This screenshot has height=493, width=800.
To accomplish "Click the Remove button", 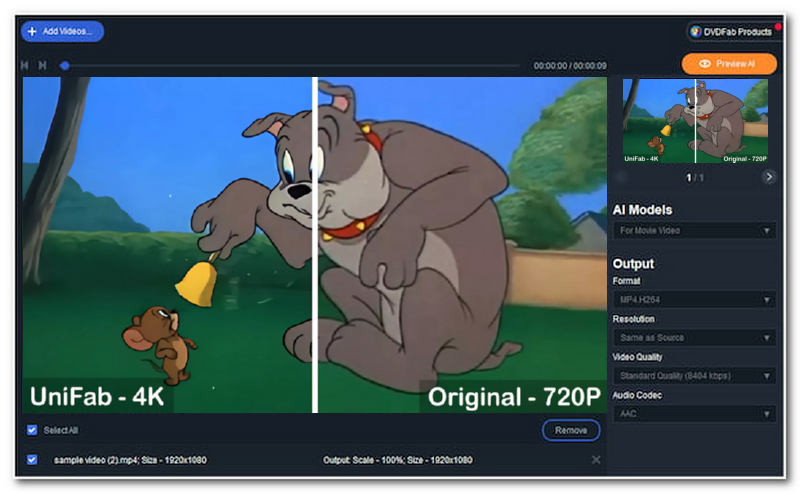I will click(570, 430).
